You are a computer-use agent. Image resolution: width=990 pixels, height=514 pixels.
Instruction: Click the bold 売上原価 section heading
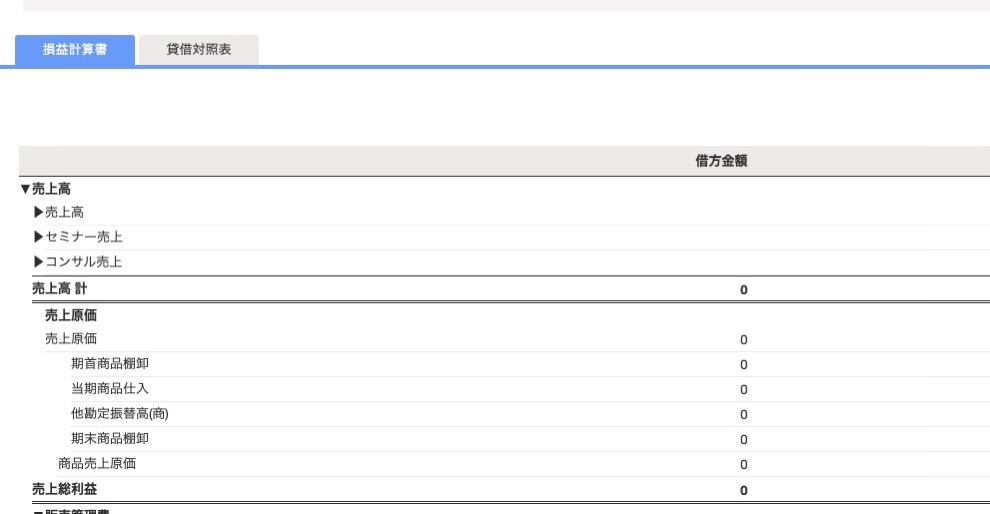71,314
